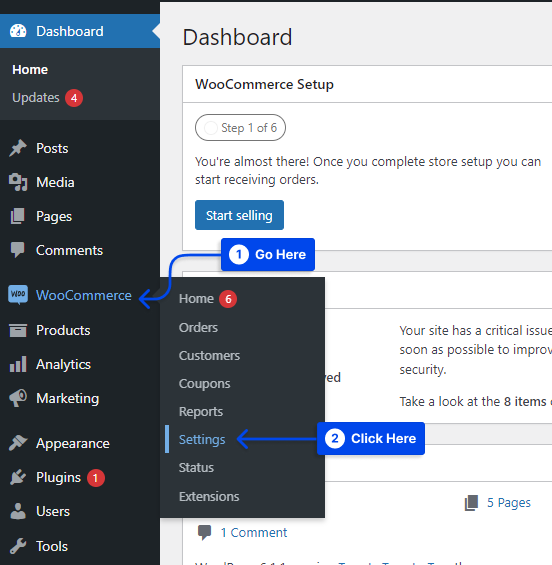The width and height of the screenshot is (552, 565).
Task: Click the pages icon beside 5 Pages
Action: 471,503
